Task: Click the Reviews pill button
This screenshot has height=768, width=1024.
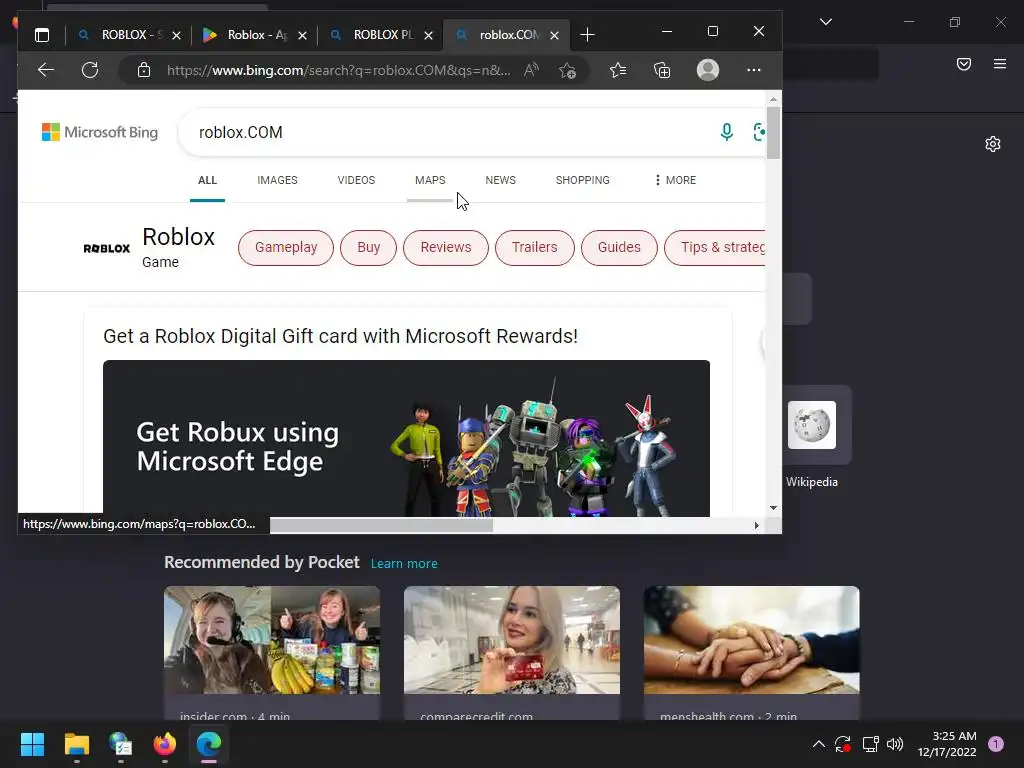Action: point(445,248)
